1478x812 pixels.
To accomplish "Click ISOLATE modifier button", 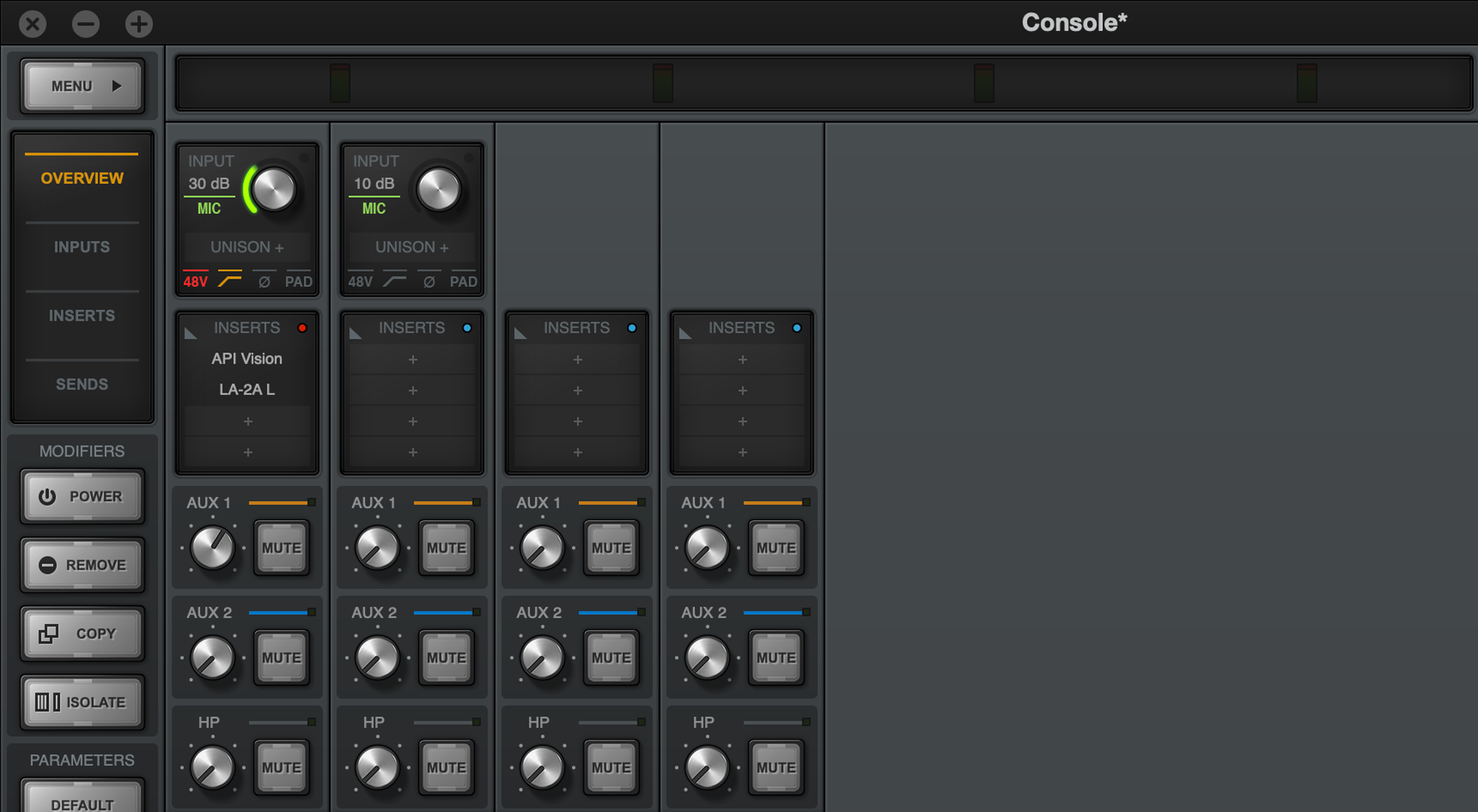I will [82, 702].
